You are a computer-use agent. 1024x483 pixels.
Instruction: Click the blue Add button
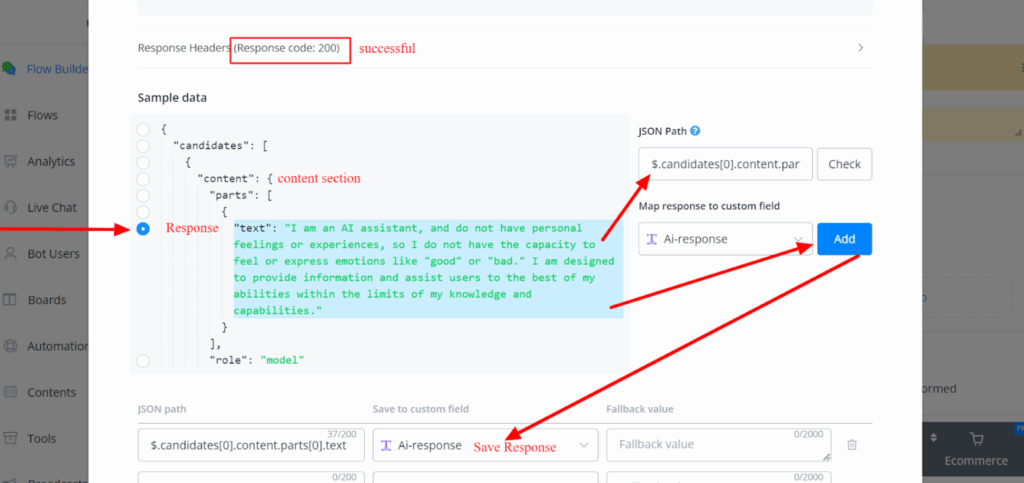tap(844, 239)
